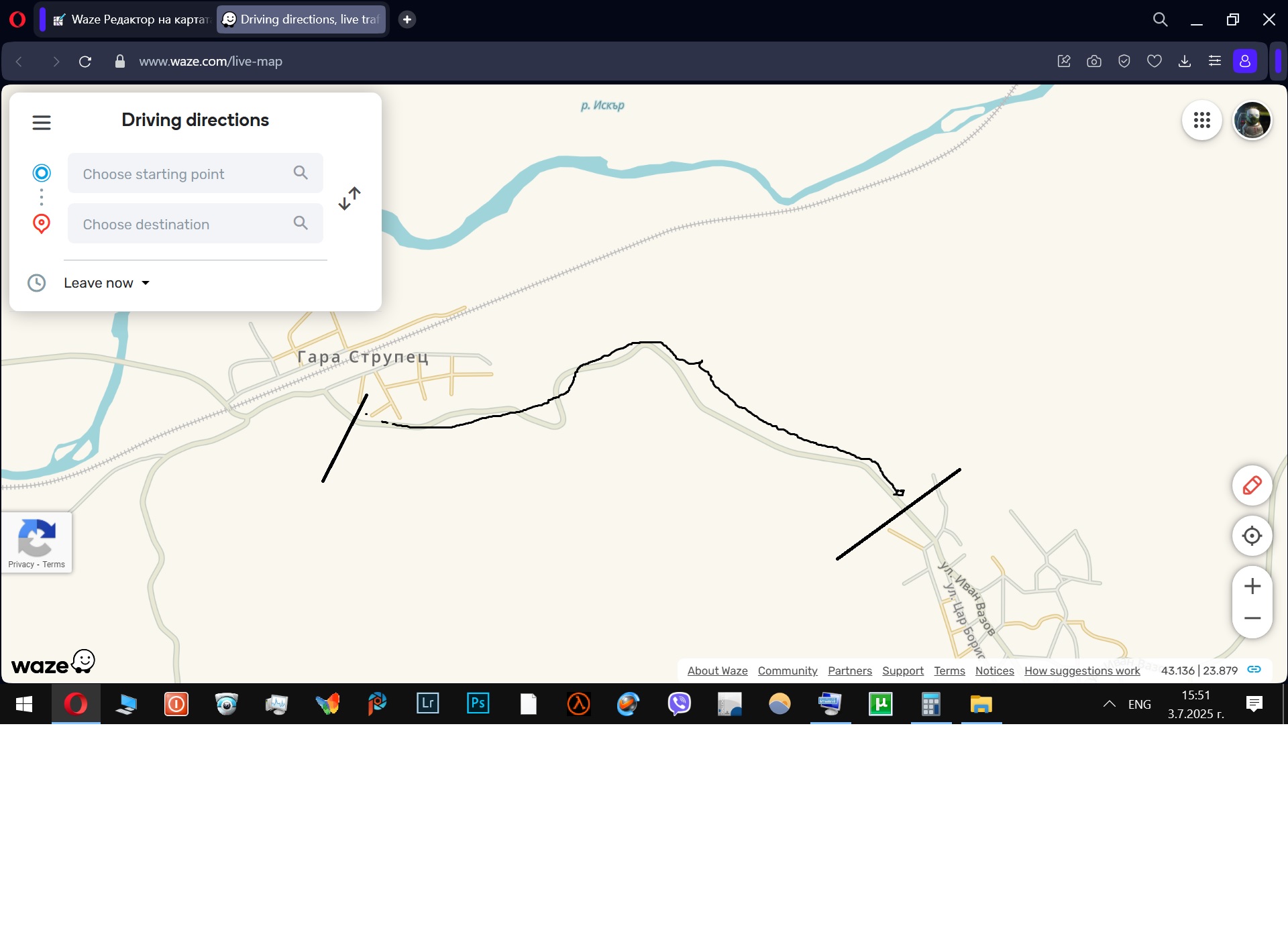Open Viber from taskbar
This screenshot has width=1288, height=928.
tap(679, 704)
